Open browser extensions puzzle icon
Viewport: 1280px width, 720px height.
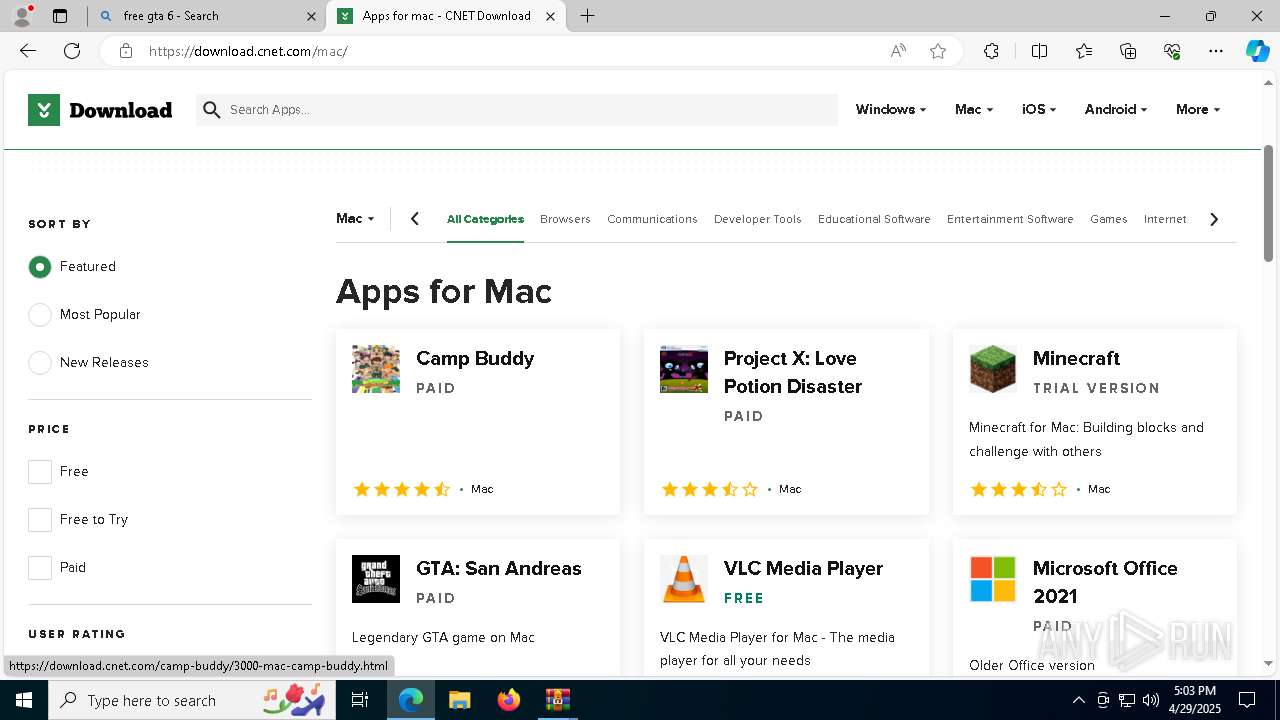991,51
